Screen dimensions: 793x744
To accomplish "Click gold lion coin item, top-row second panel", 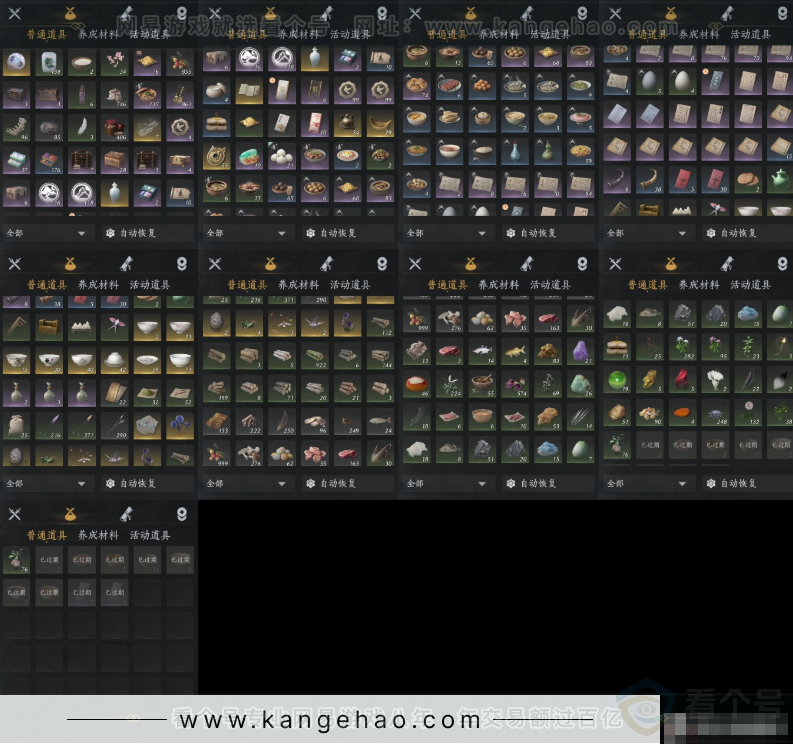I will (217, 156).
